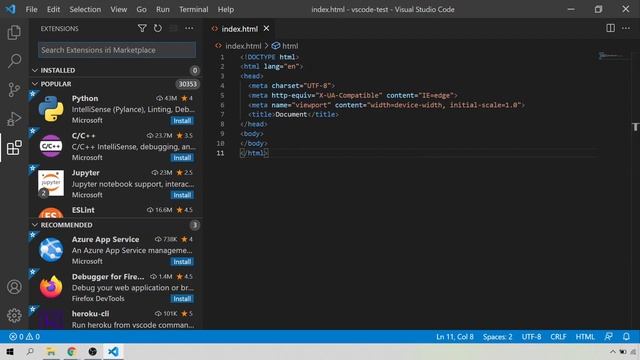Screen dimensions: 640x360
Task: Open the Accounts menu icon
Action: (x=14, y=287)
